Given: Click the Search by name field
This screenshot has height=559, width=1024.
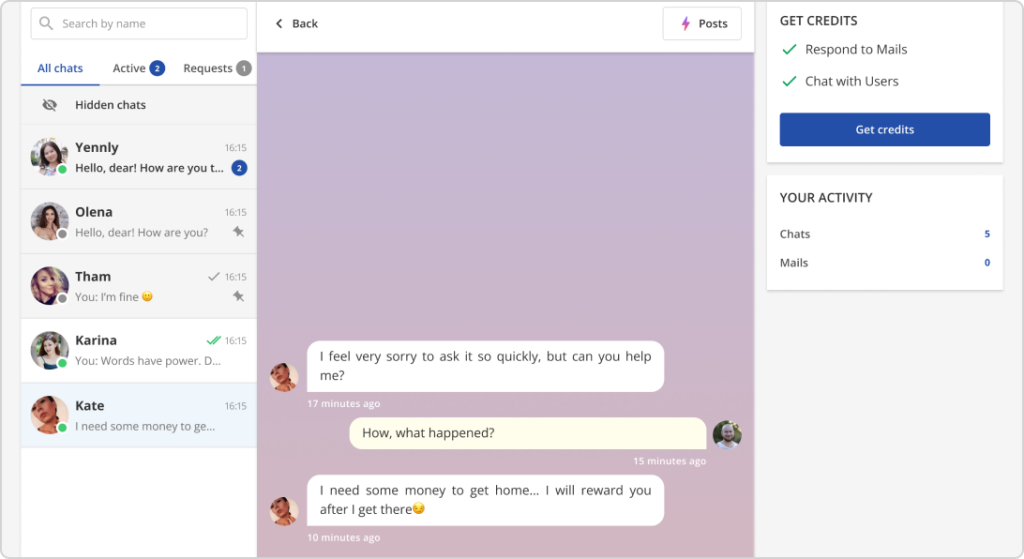Looking at the screenshot, I should (x=150, y=24).
